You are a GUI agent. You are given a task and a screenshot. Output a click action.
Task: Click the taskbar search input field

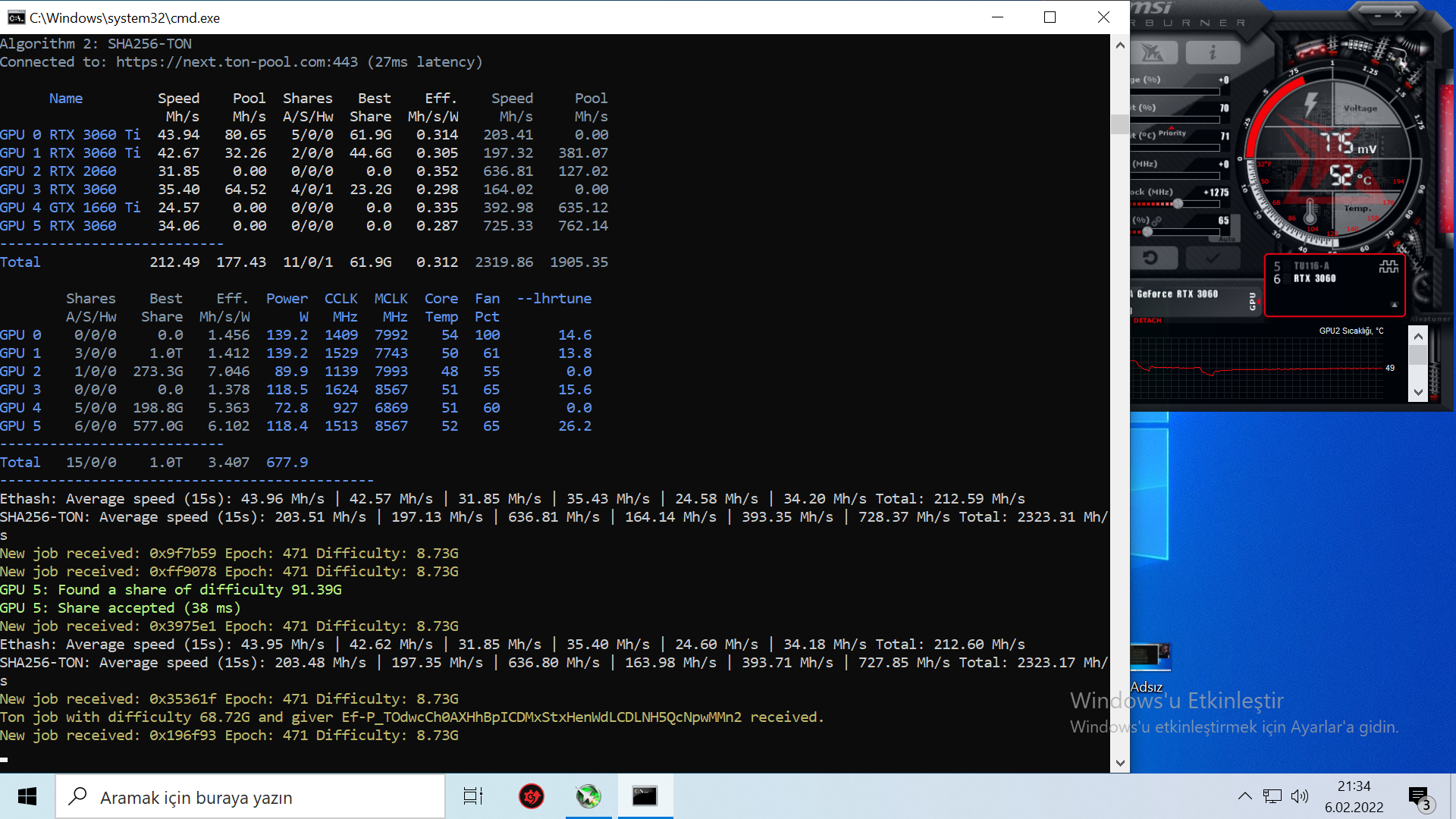point(250,797)
